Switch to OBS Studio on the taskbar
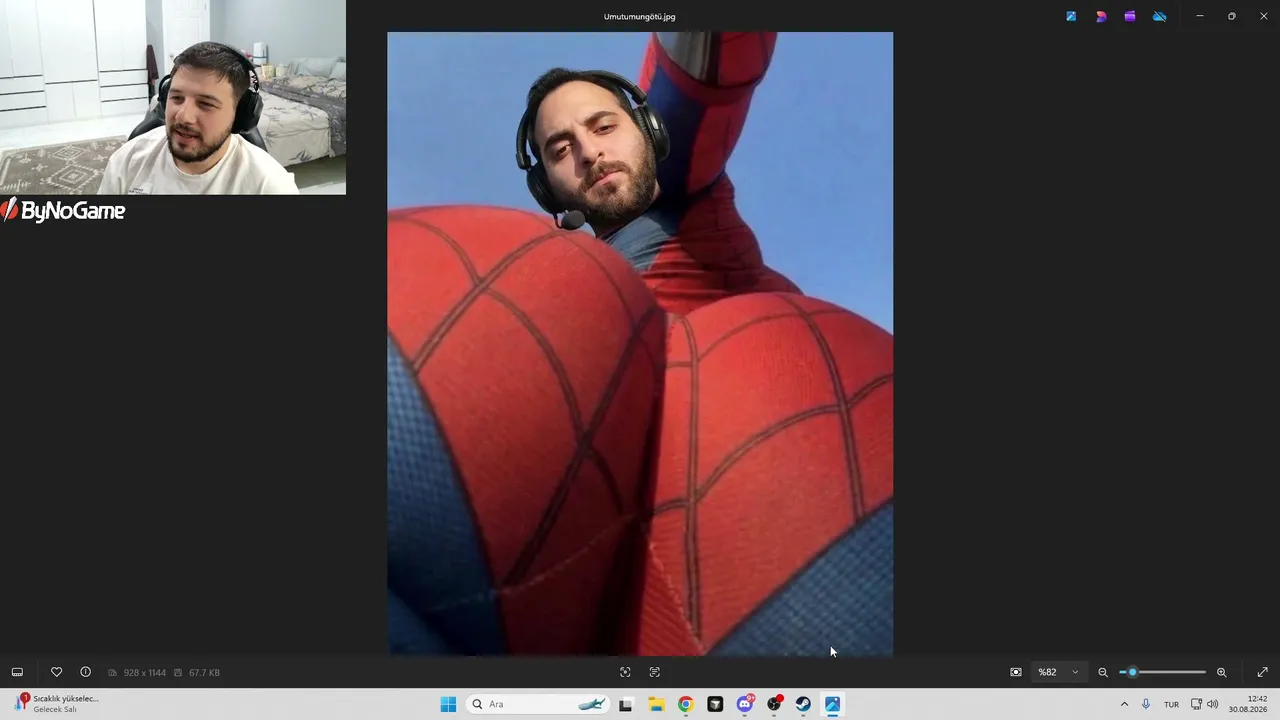 tap(774, 704)
